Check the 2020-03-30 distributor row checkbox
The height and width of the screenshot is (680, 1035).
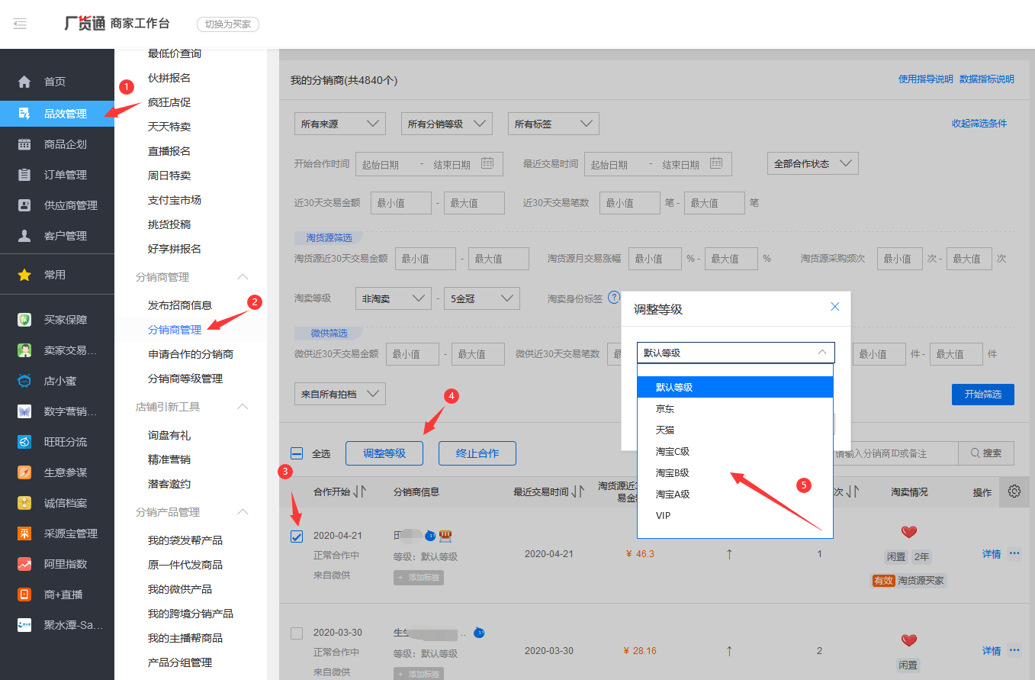click(x=297, y=633)
